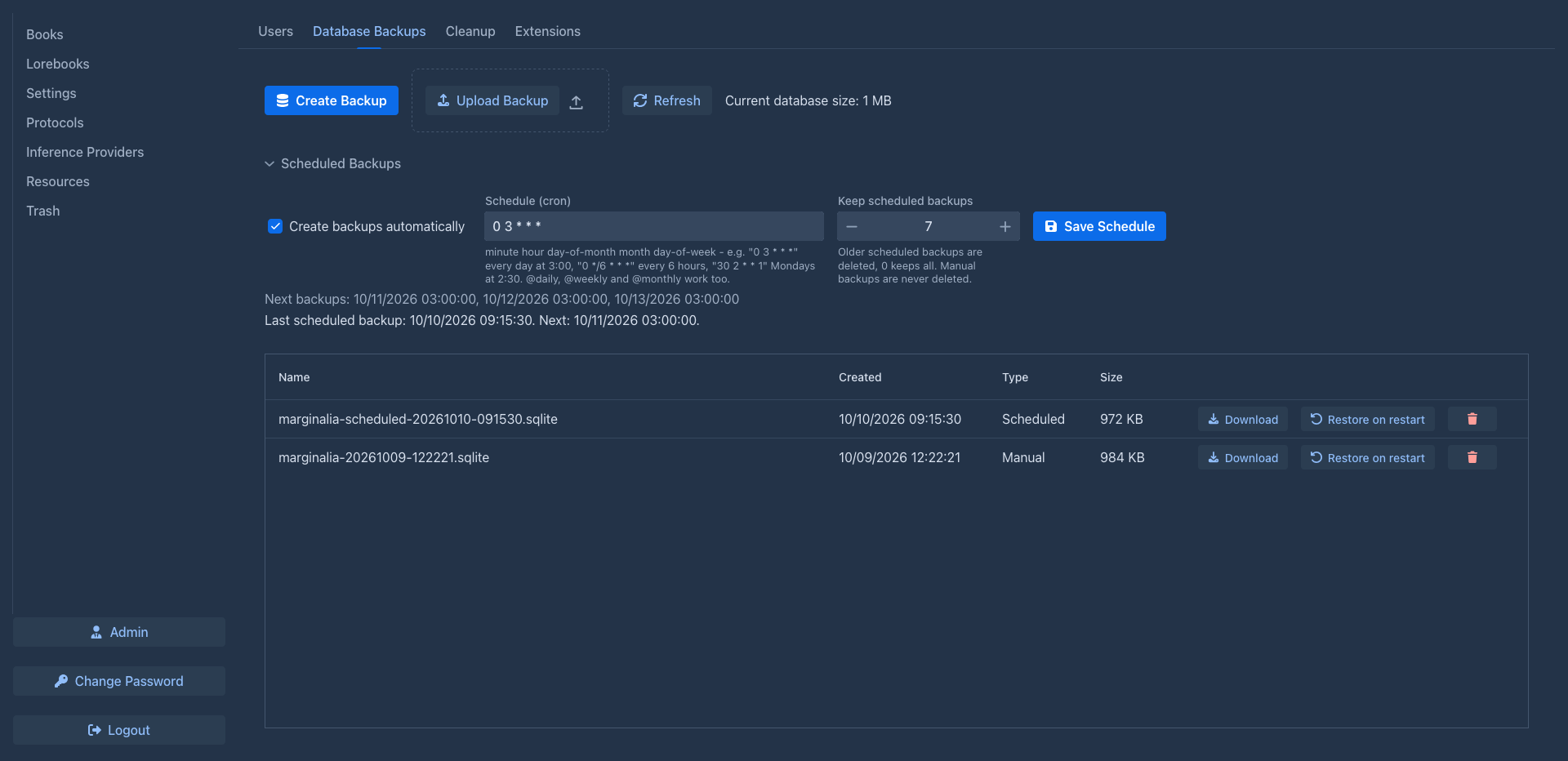Decrease the Keep scheduled backups count
Image resolution: width=1568 pixels, height=761 pixels.
coord(852,226)
